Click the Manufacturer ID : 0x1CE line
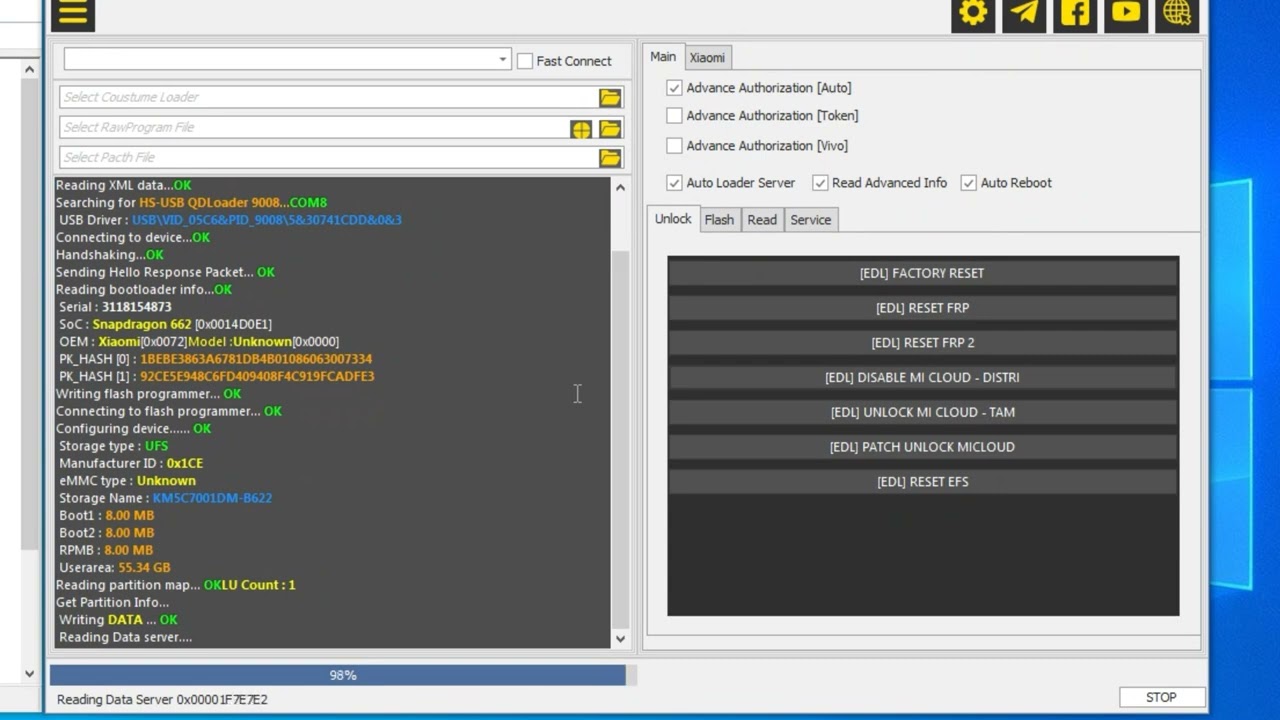This screenshot has height=720, width=1280. [x=131, y=463]
